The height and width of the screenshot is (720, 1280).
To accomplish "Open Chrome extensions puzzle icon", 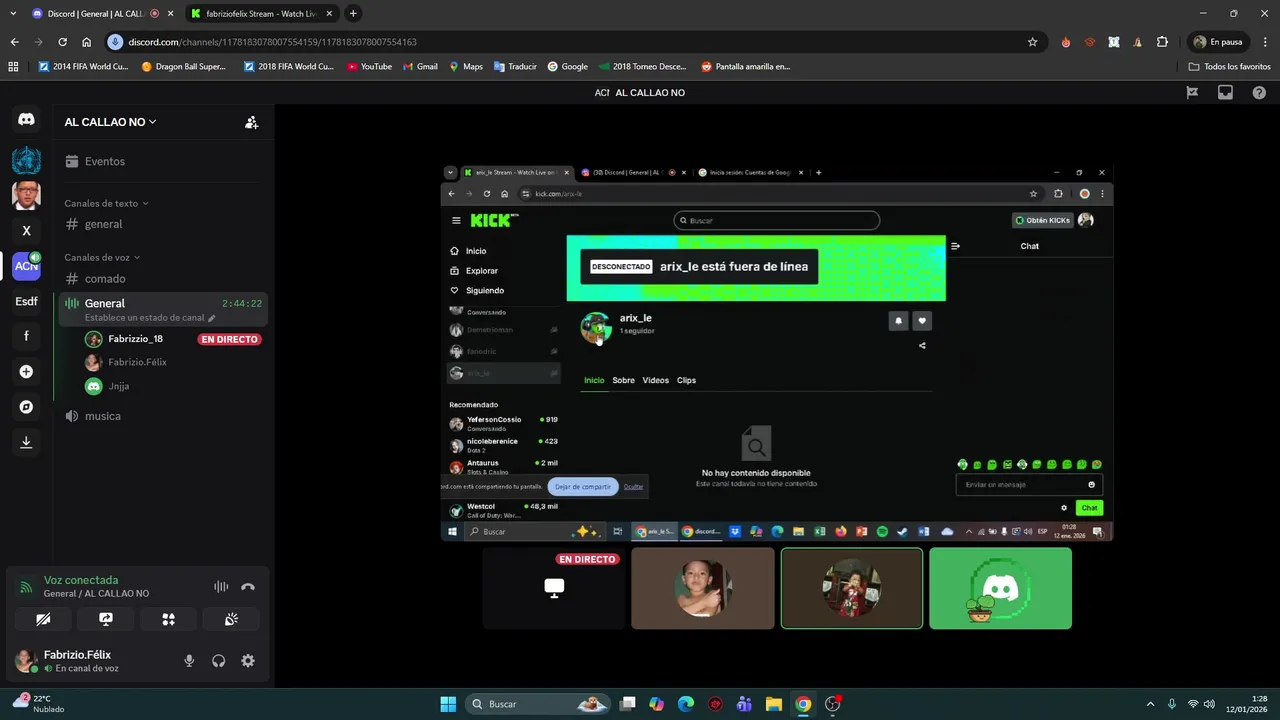I will coord(1162,42).
